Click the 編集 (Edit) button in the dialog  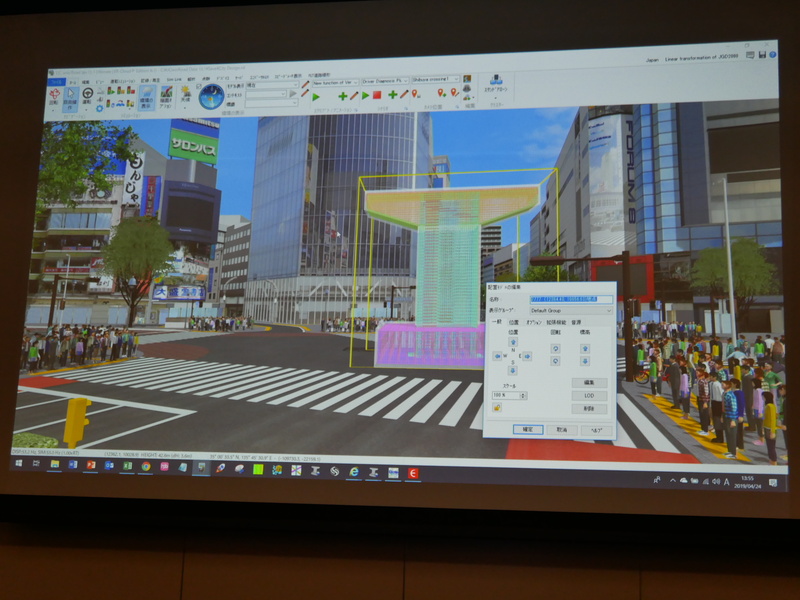pos(589,383)
